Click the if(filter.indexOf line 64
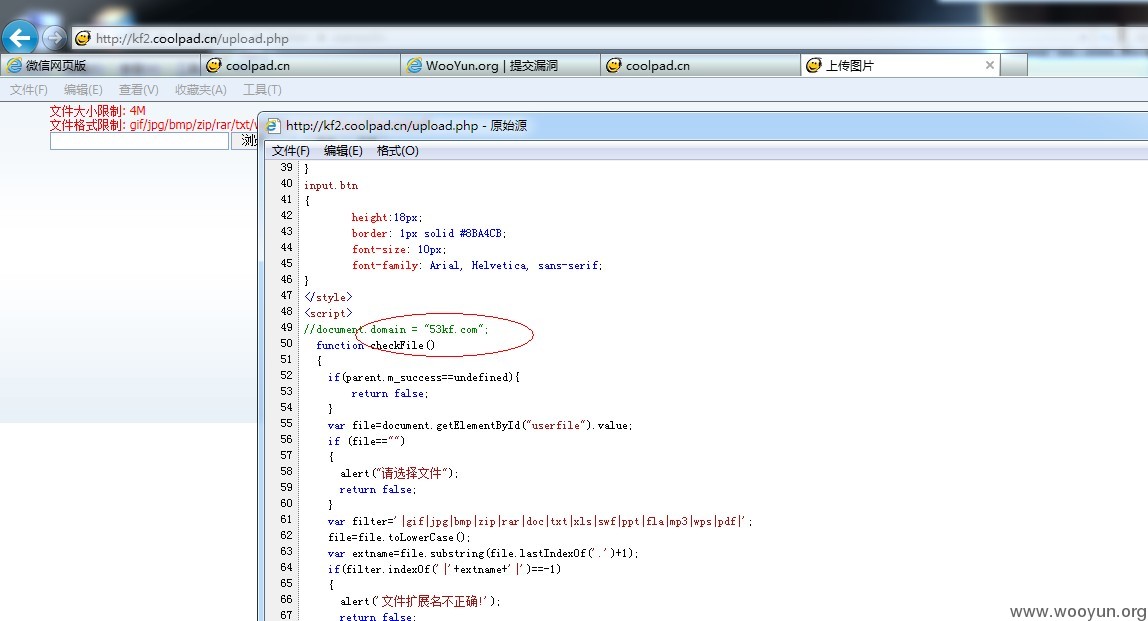Image resolution: width=1148 pixels, height=621 pixels. (x=444, y=569)
